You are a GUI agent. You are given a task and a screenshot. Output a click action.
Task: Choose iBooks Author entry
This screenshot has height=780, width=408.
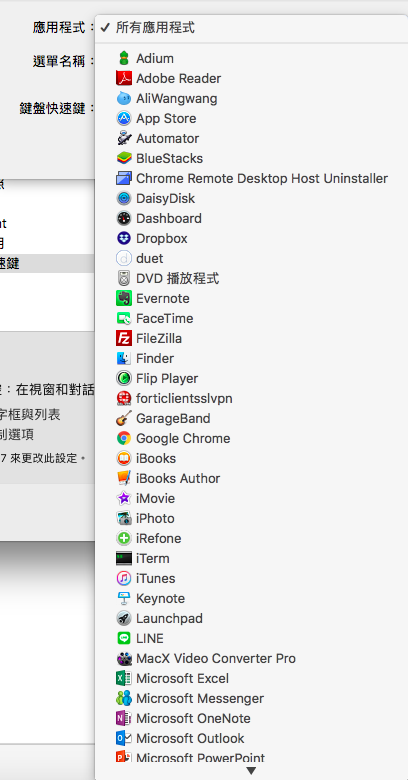tap(251, 479)
